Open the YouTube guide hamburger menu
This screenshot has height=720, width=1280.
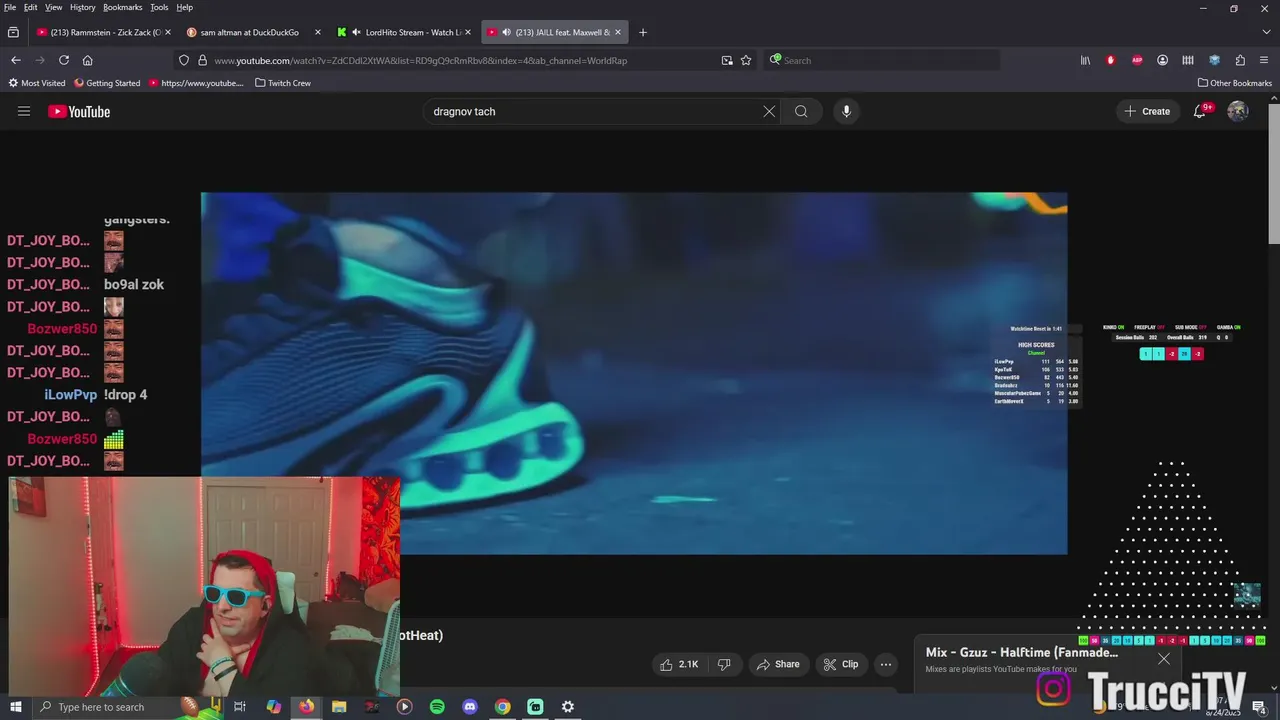(x=24, y=111)
